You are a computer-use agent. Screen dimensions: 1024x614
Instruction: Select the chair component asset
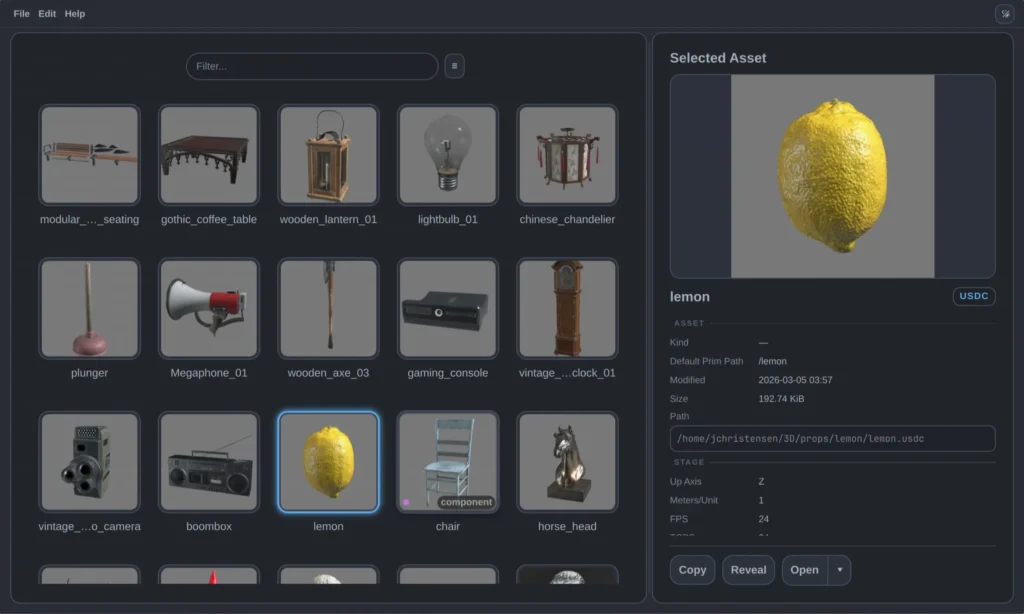coord(447,462)
